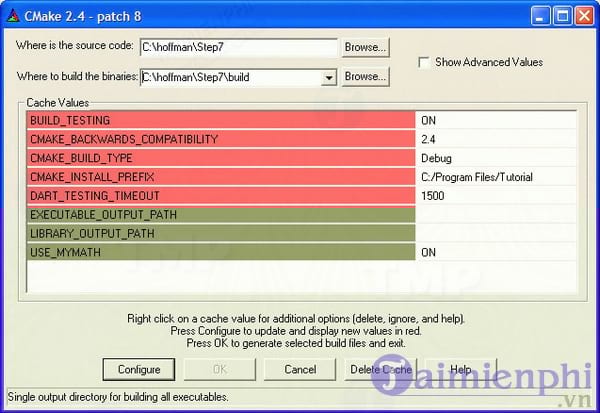Click the Delete Cache button
Screen dimensions: 600x413
[379, 369]
